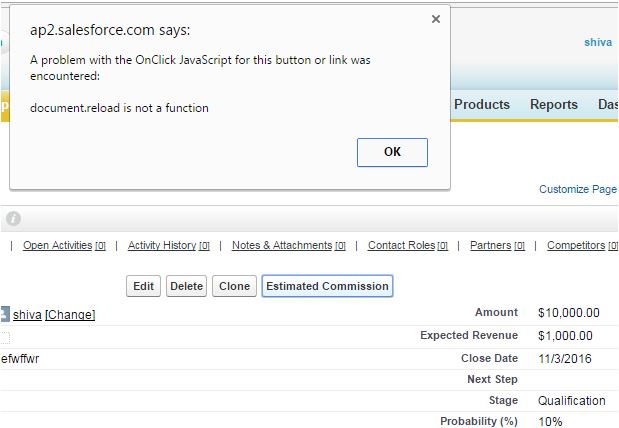Click the shiva user link at top right
The image size is (619, 428).
click(x=597, y=42)
